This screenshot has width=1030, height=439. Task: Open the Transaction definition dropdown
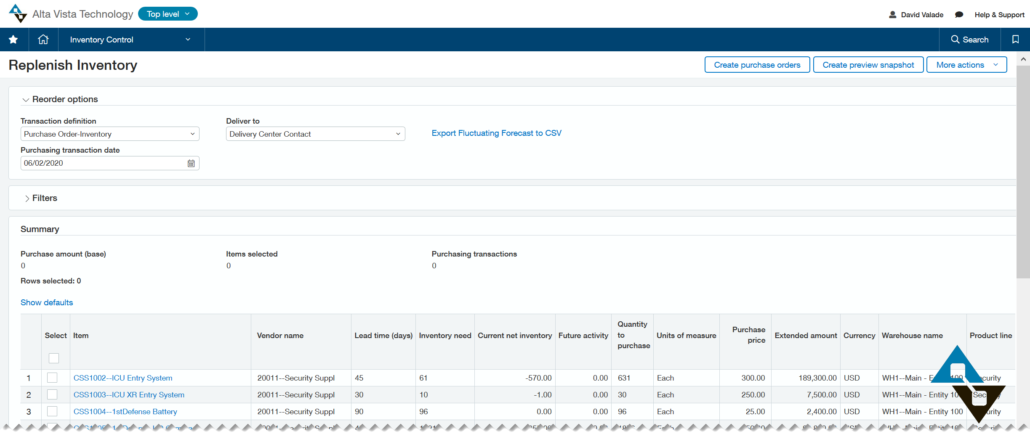[x=110, y=134]
